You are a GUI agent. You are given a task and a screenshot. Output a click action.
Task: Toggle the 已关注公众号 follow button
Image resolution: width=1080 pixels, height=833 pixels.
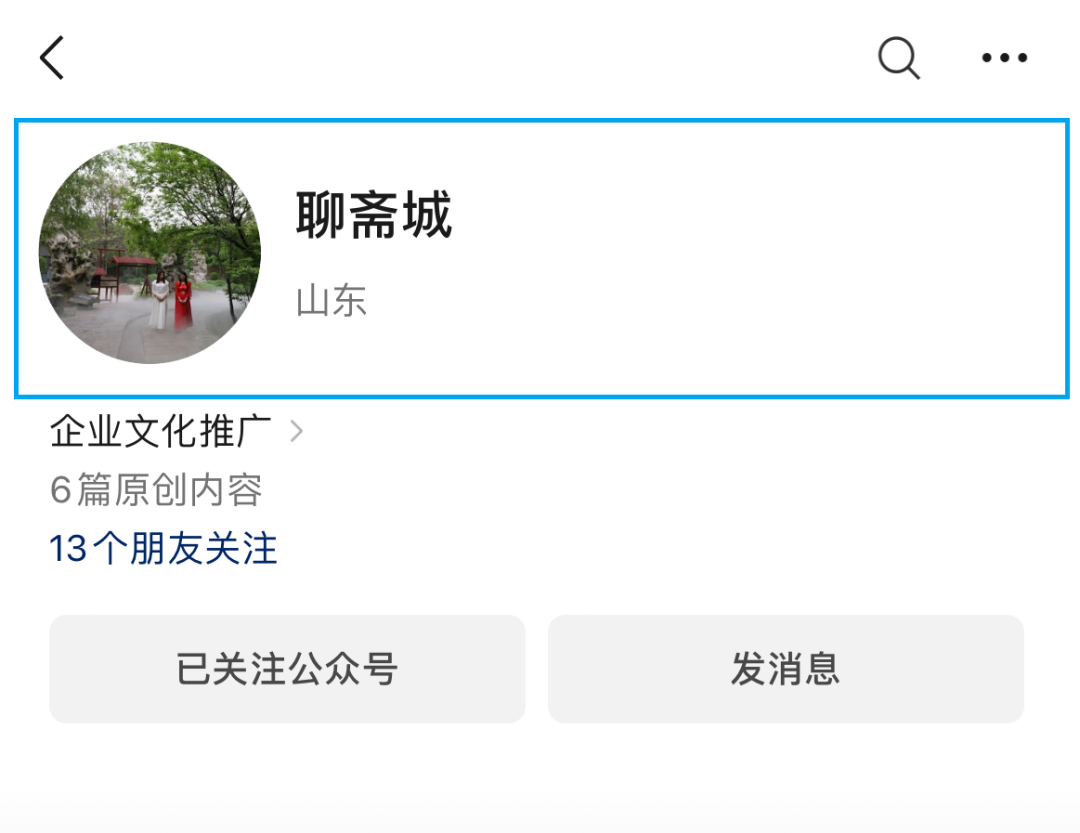[287, 669]
